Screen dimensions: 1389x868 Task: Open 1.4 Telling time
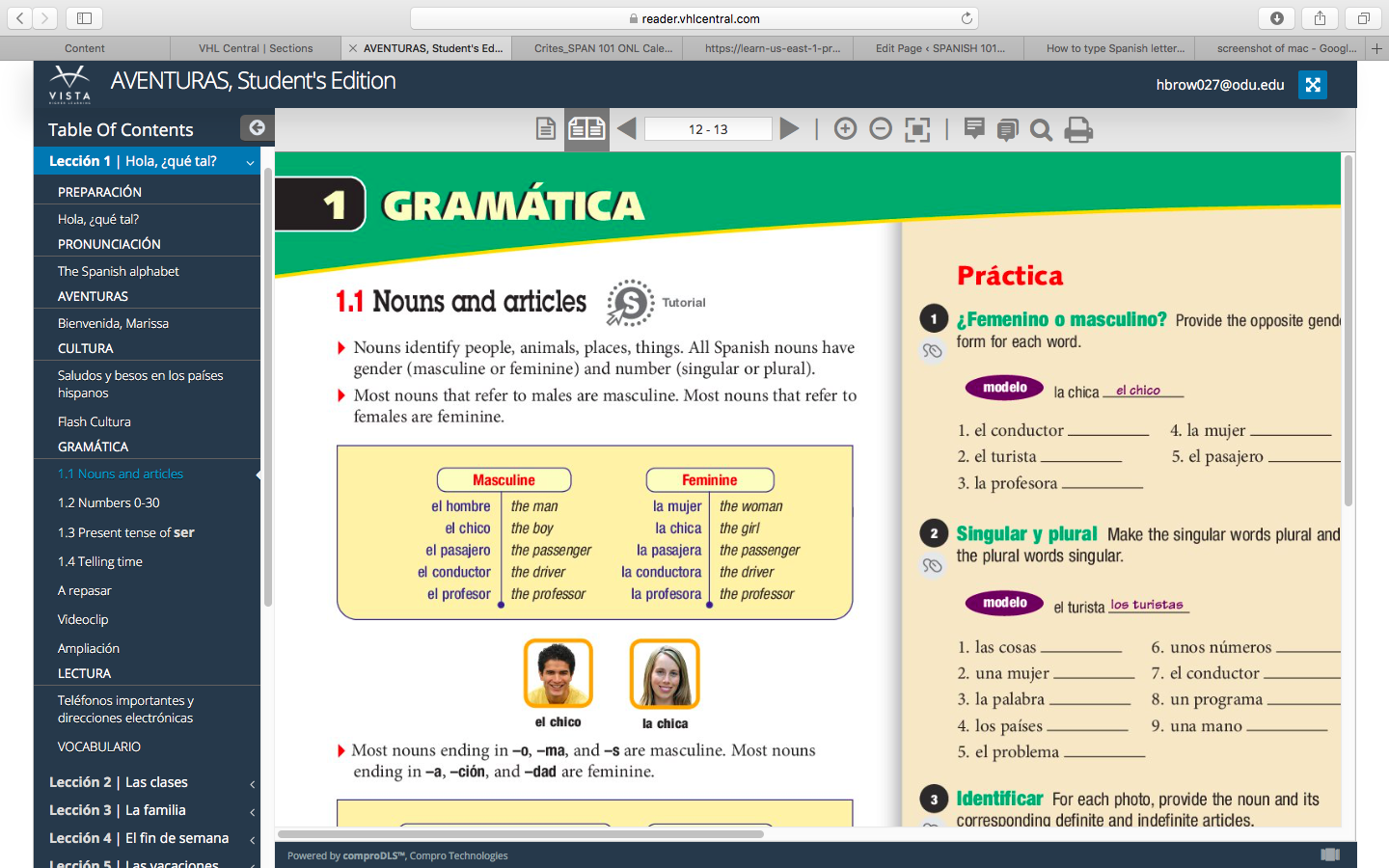pos(99,561)
